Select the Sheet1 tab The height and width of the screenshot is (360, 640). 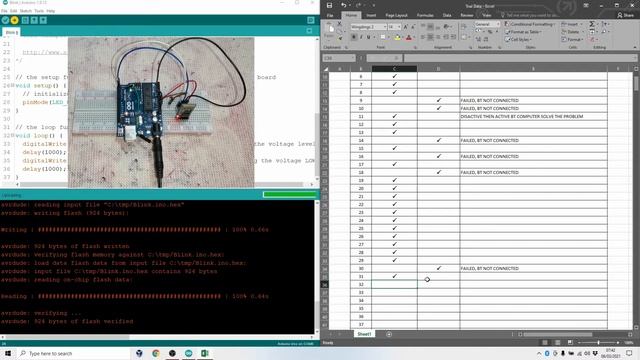364,334
